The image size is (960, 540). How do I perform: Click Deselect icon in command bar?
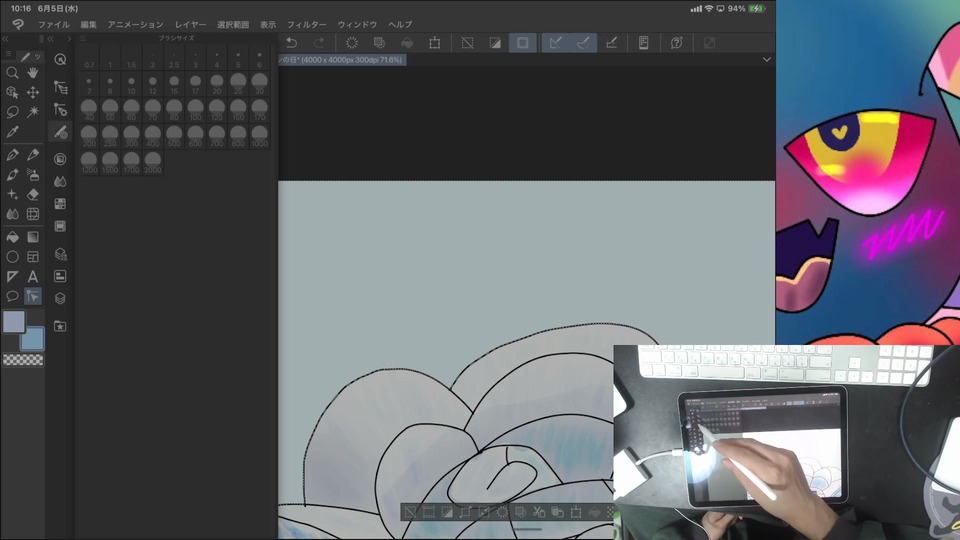click(468, 43)
